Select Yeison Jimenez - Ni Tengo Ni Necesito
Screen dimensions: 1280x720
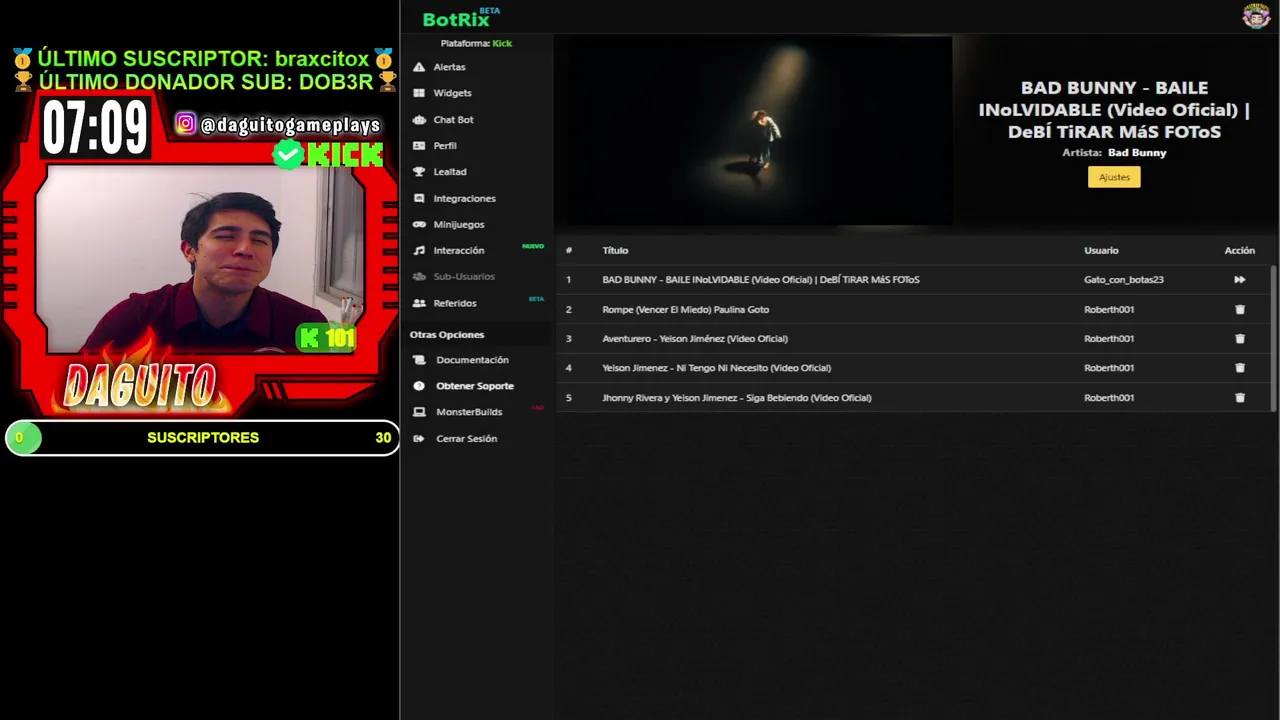coord(716,368)
